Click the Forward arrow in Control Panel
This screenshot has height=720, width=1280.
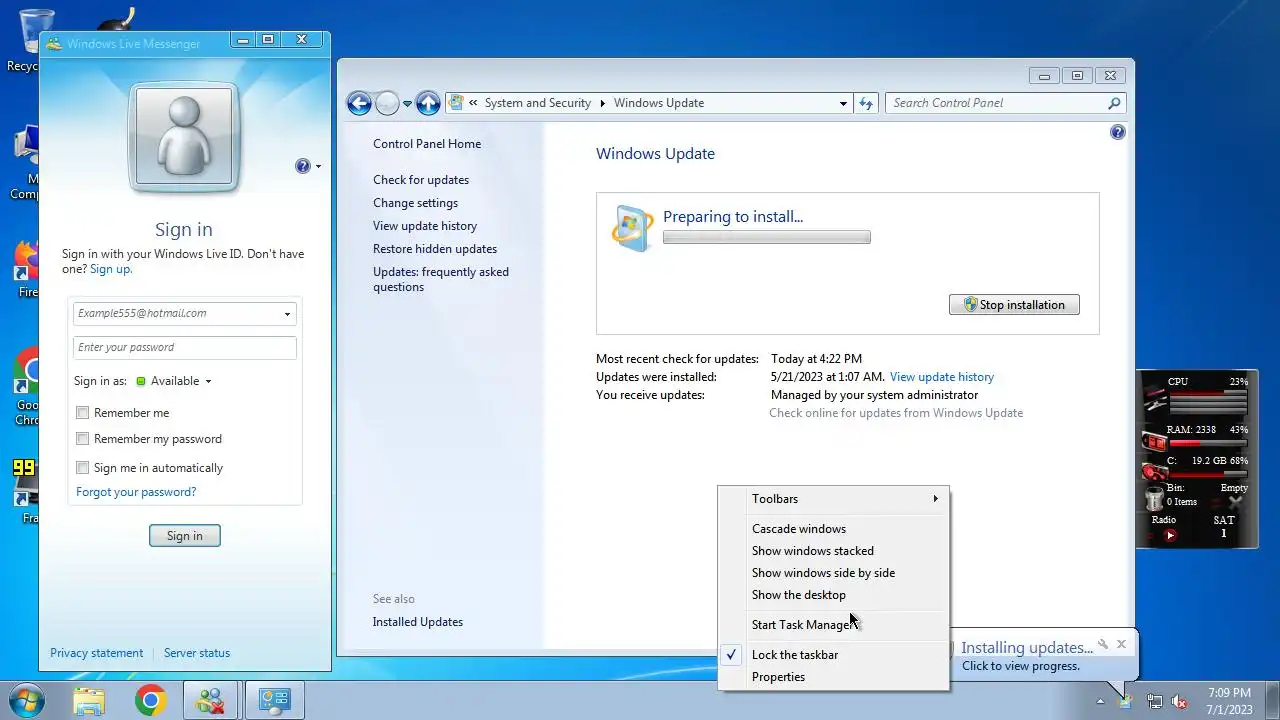pyautogui.click(x=387, y=103)
